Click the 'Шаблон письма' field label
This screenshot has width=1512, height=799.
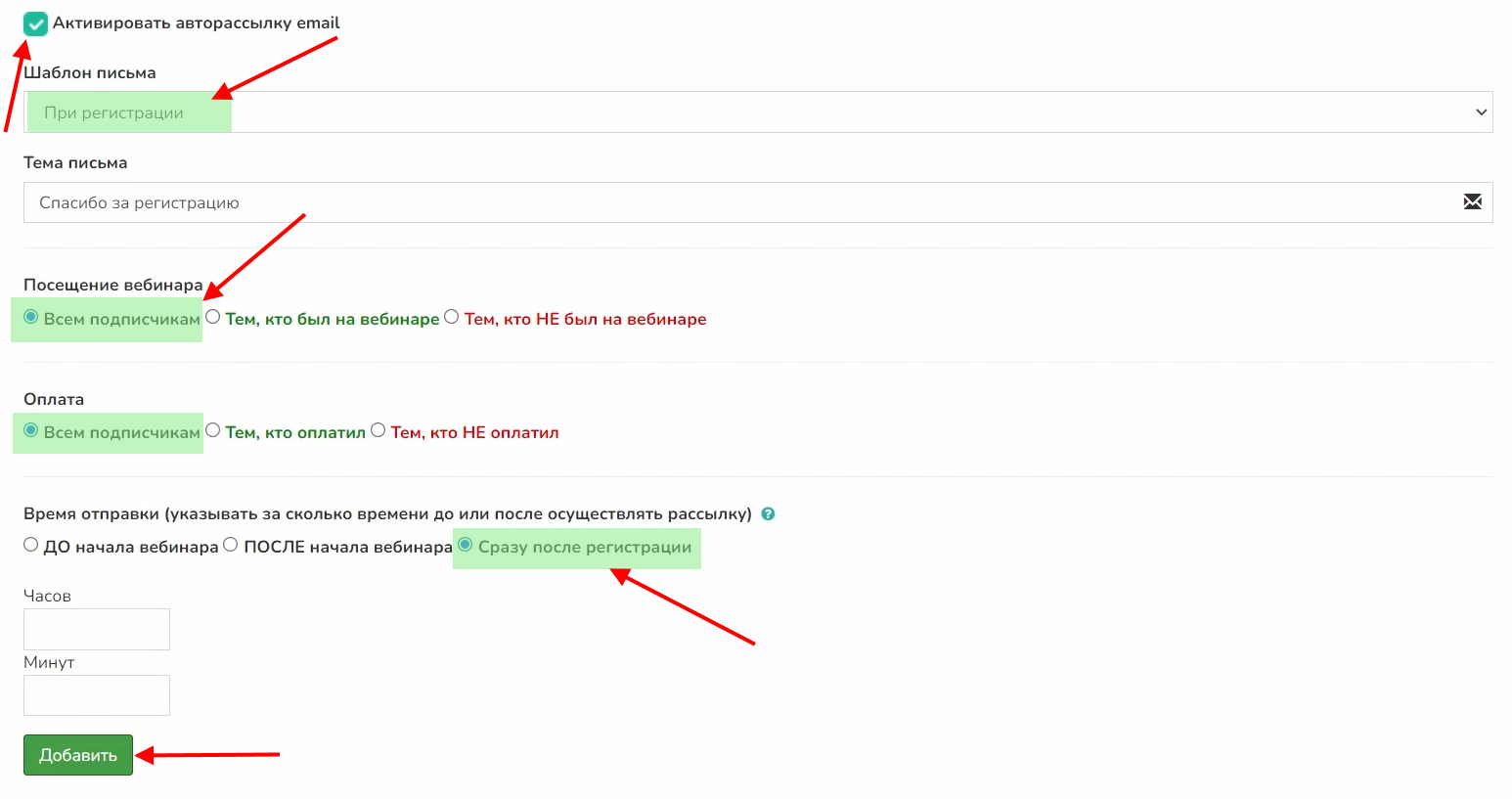point(89,73)
